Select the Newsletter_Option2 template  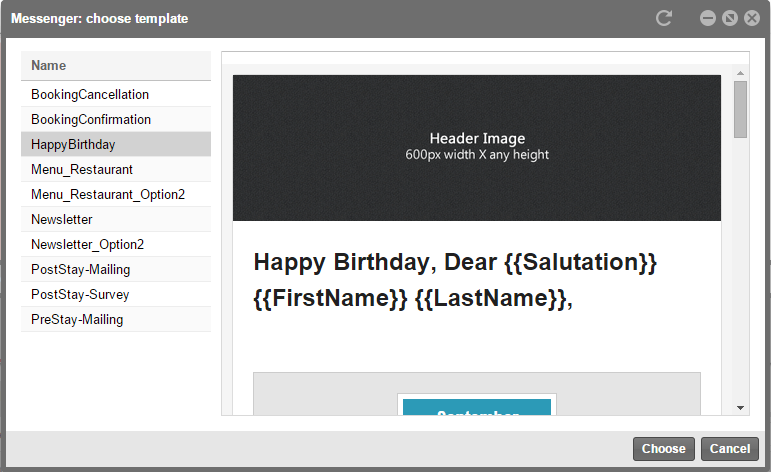tap(88, 244)
